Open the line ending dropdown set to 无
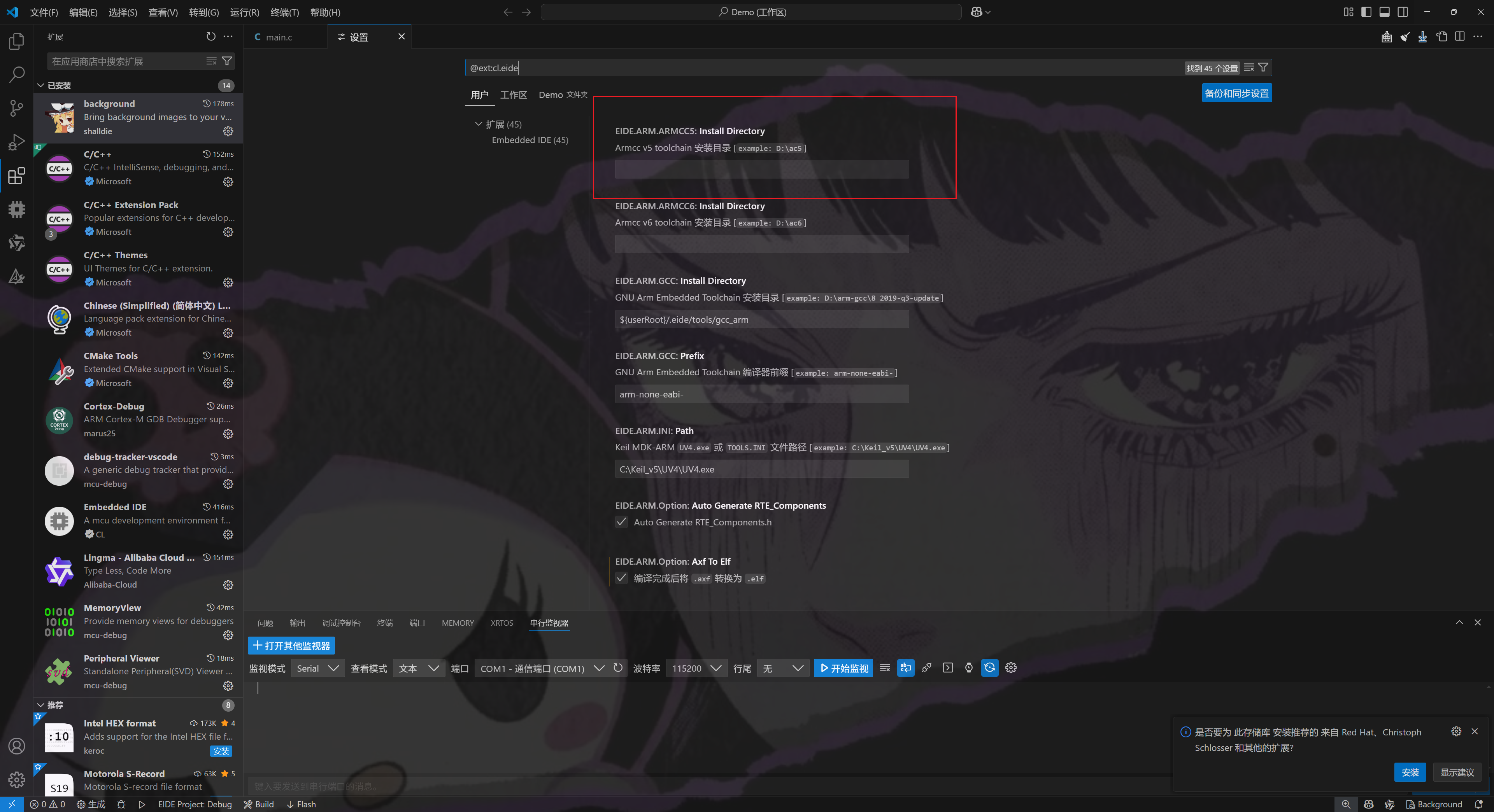 [x=783, y=668]
